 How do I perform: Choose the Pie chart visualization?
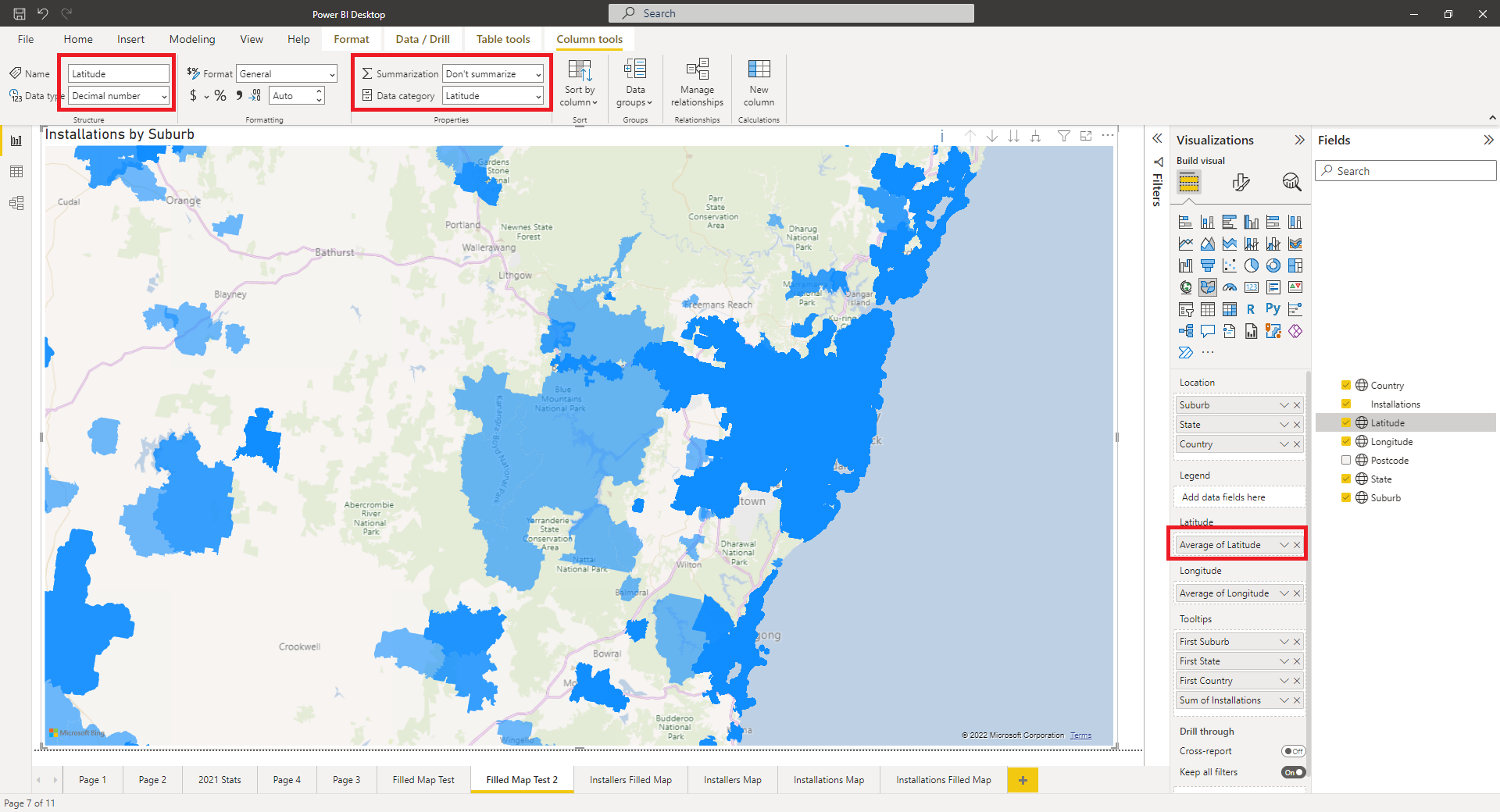point(1252,265)
